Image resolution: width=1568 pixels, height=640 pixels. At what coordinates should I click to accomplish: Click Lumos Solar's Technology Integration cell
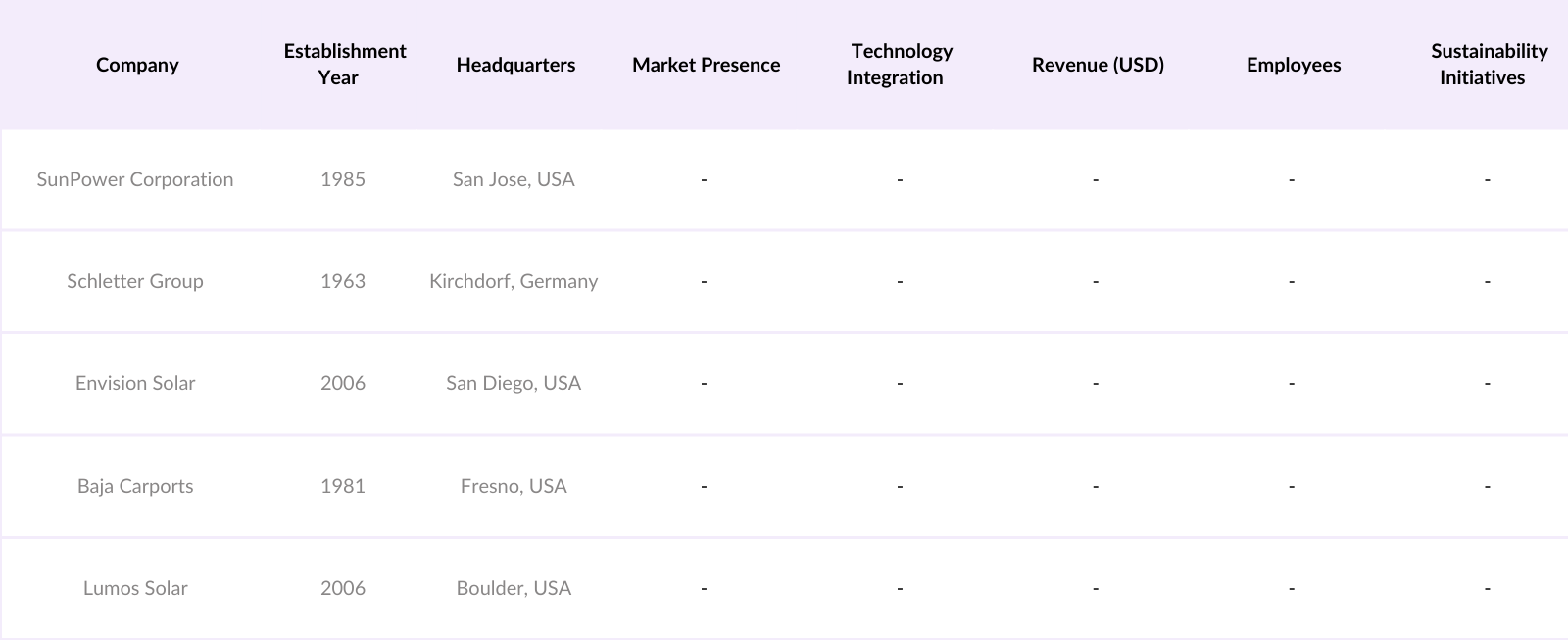point(900,588)
